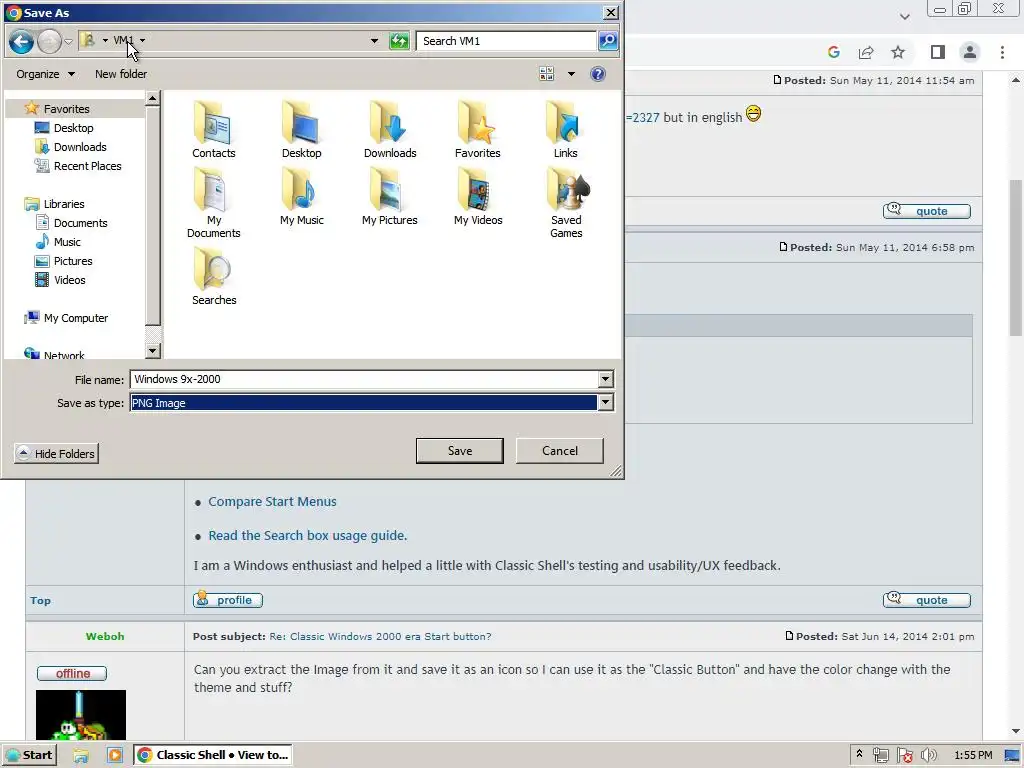Open the Chrome tab search chevron
This screenshot has height=768, width=1024.
click(x=904, y=16)
